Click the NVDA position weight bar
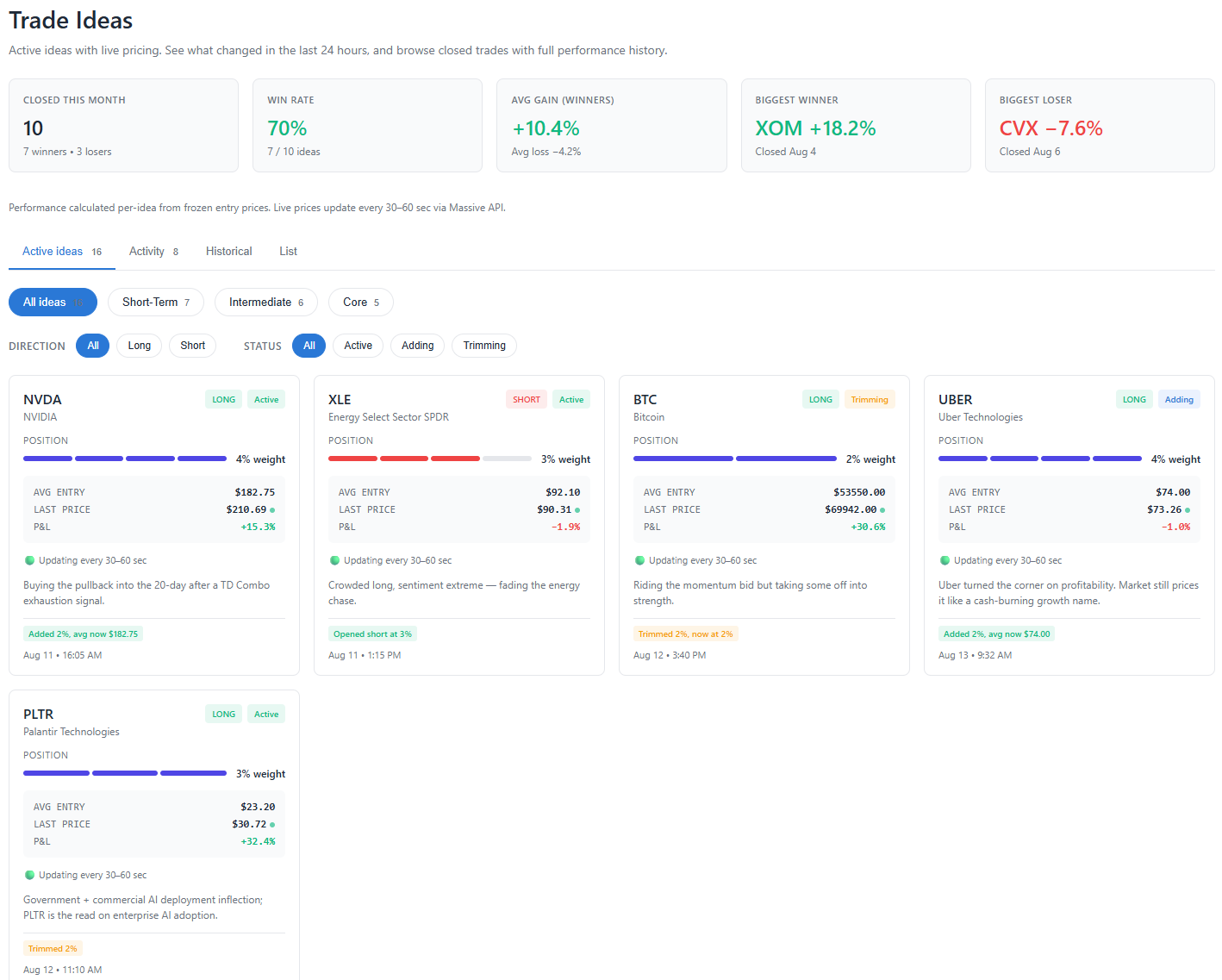The image size is (1222, 980). pos(125,459)
